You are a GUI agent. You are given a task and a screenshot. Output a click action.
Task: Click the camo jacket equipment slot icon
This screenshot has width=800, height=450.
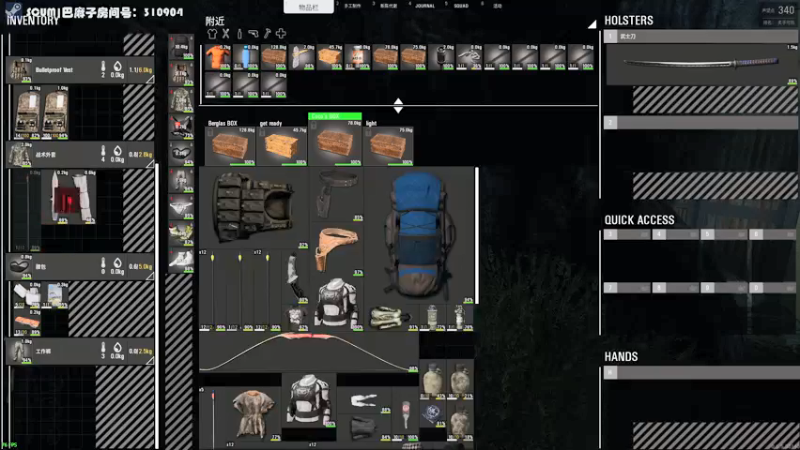181,101
